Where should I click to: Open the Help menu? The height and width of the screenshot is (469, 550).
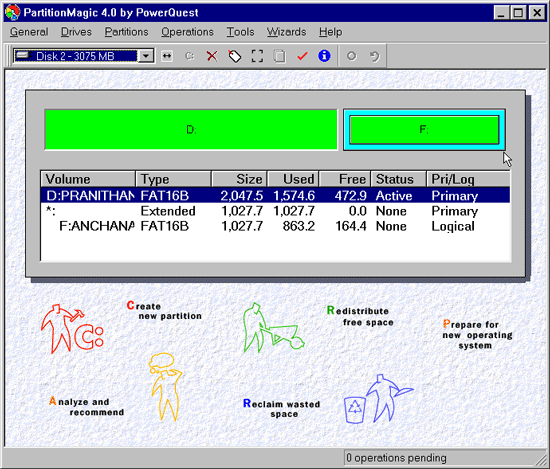click(x=330, y=32)
